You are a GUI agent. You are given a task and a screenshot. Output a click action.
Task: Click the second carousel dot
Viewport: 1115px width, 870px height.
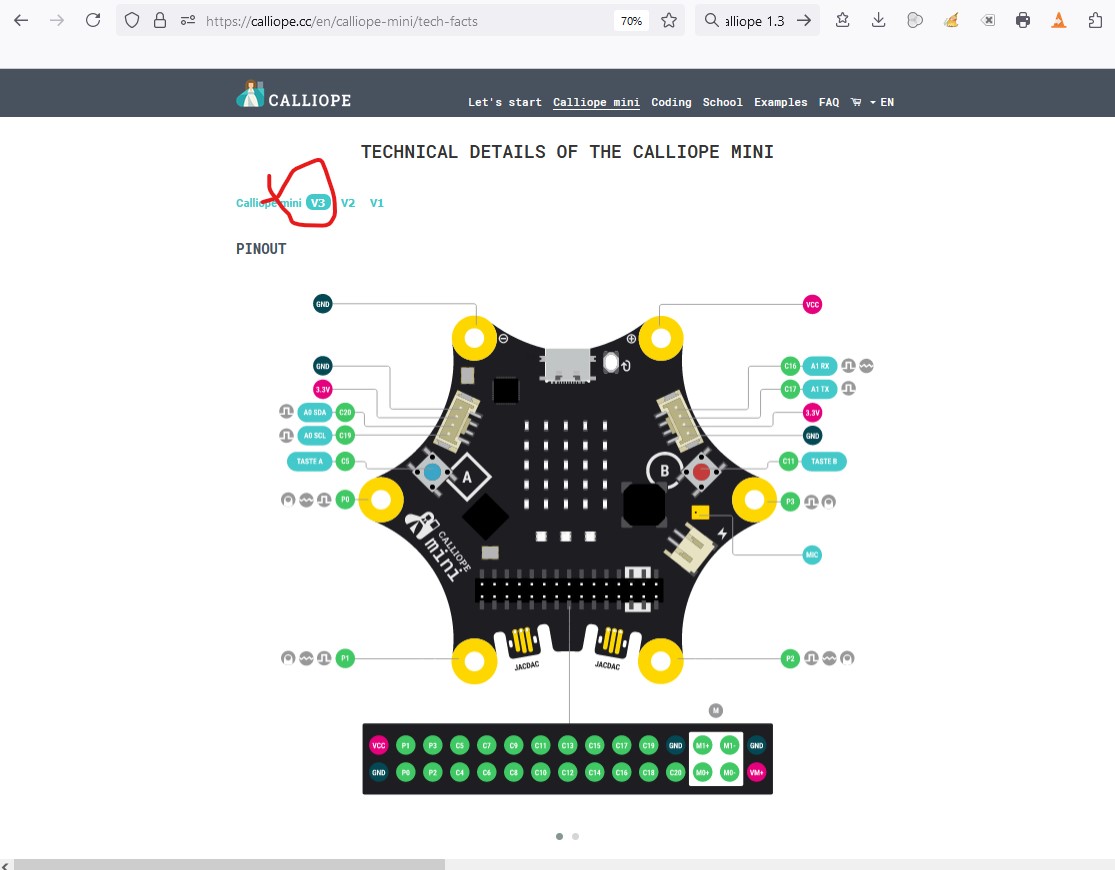[x=575, y=837]
